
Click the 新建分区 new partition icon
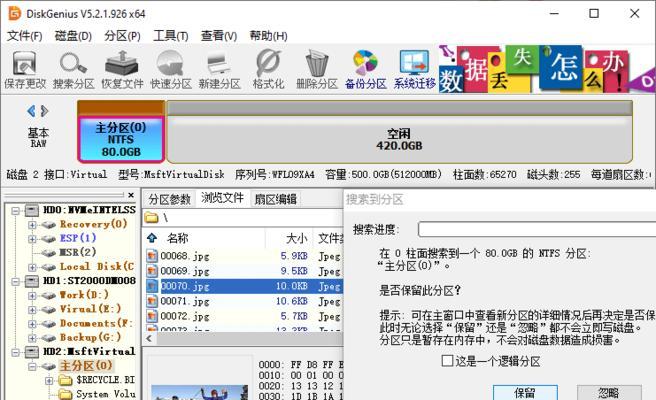click(x=219, y=69)
